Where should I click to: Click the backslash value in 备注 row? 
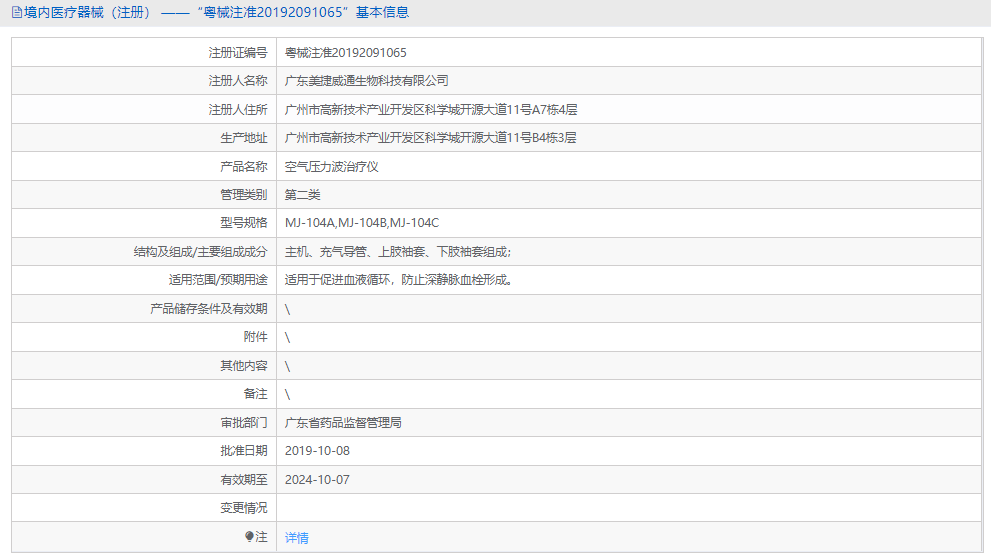[x=288, y=395]
